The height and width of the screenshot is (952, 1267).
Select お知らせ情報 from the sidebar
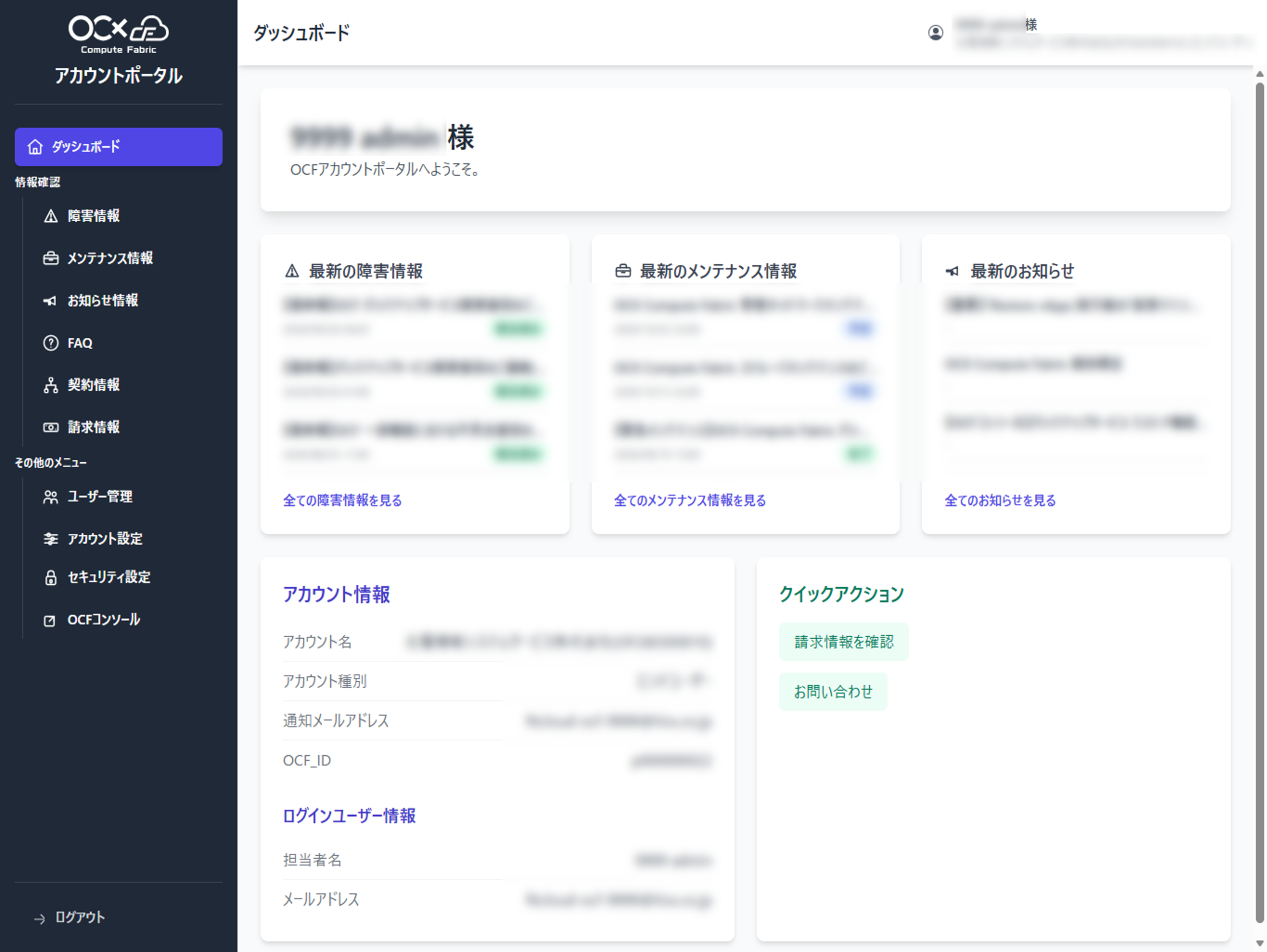pos(103,301)
